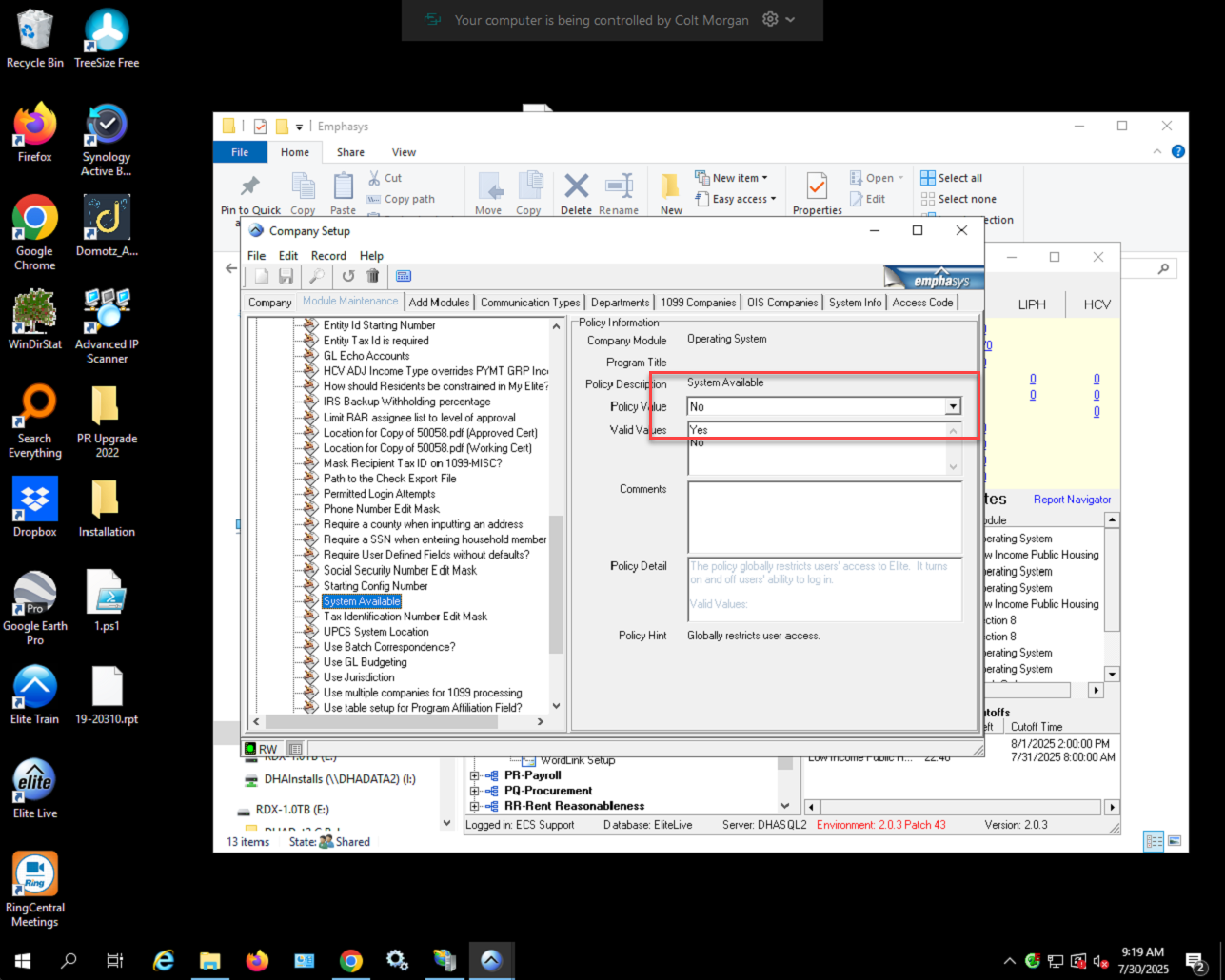Select the Permitted Login Attempts policy
This screenshot has width=1225, height=980.
pyautogui.click(x=379, y=494)
